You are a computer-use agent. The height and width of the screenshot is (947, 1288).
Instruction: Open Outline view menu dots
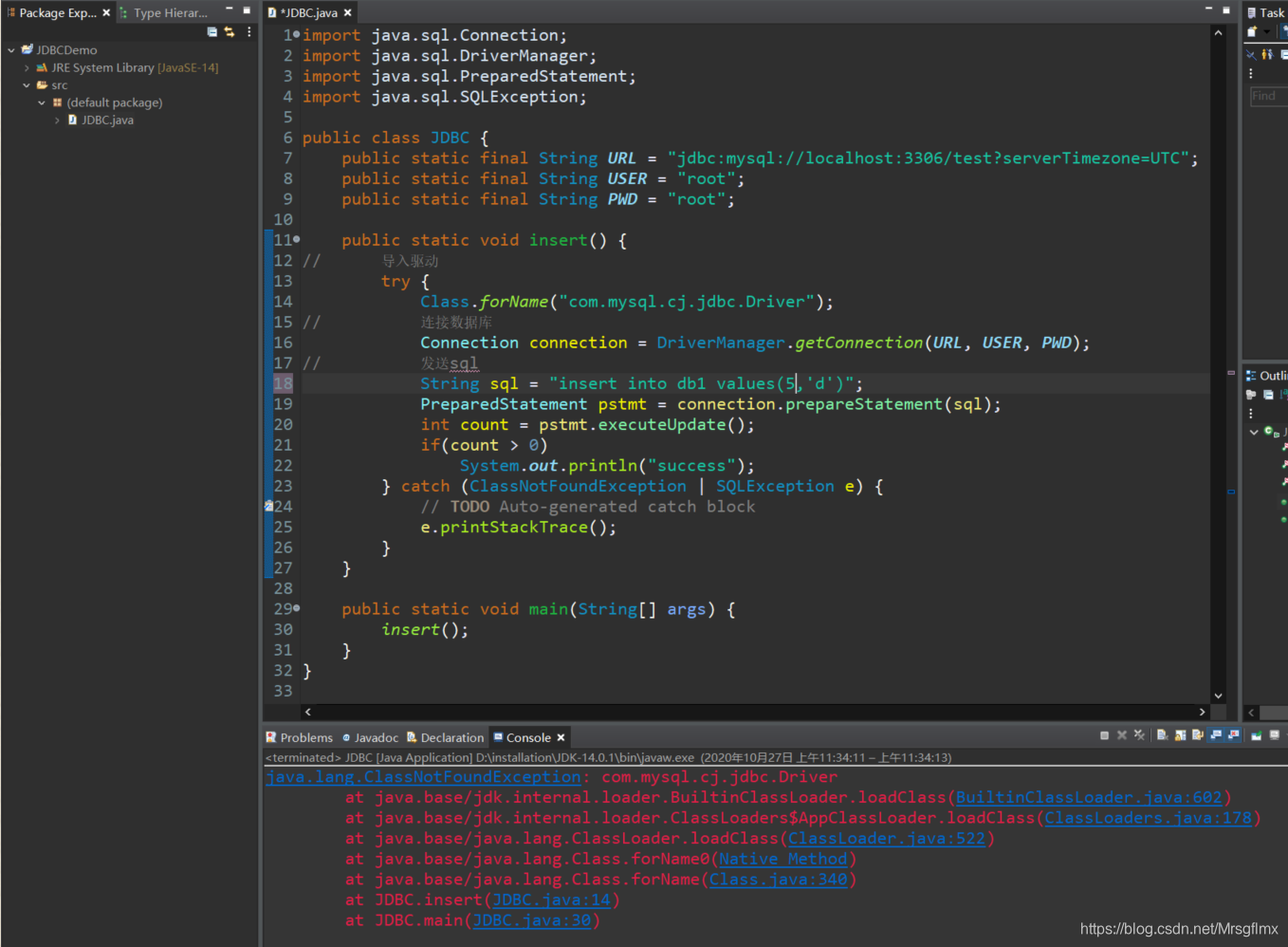click(1251, 414)
